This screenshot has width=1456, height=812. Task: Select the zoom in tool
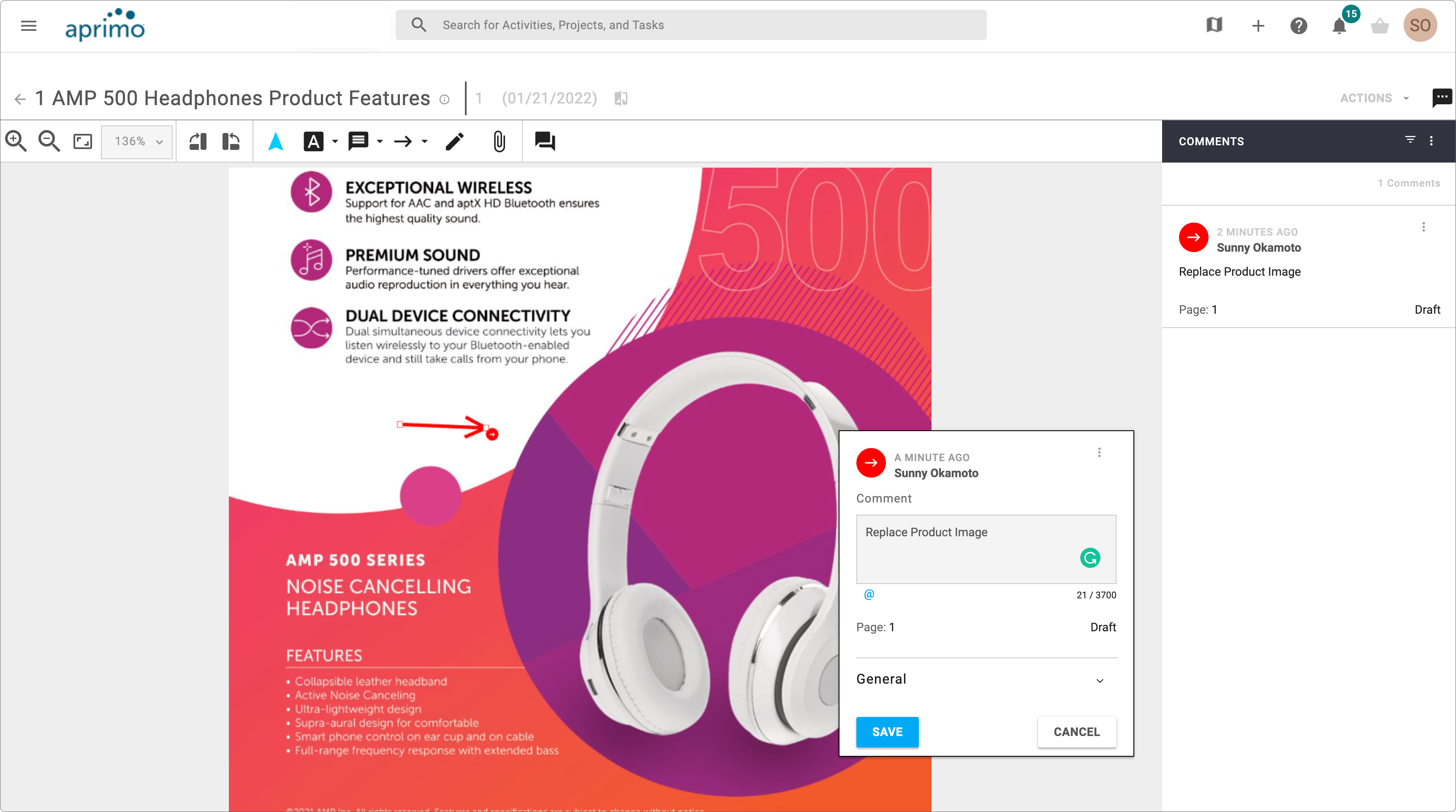(x=16, y=141)
